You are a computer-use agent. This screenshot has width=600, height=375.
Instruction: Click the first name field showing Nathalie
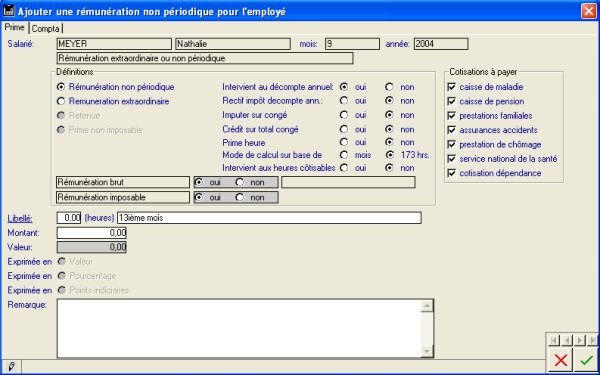point(233,44)
